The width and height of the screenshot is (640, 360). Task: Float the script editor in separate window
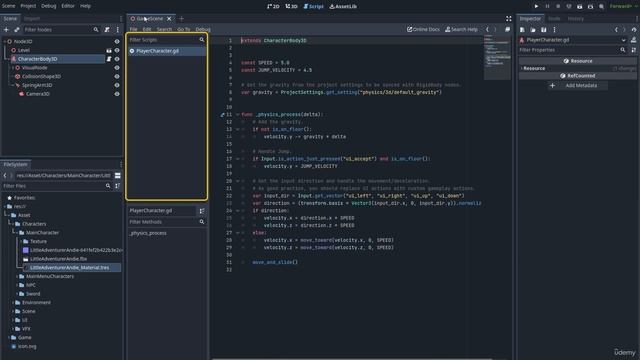click(507, 29)
